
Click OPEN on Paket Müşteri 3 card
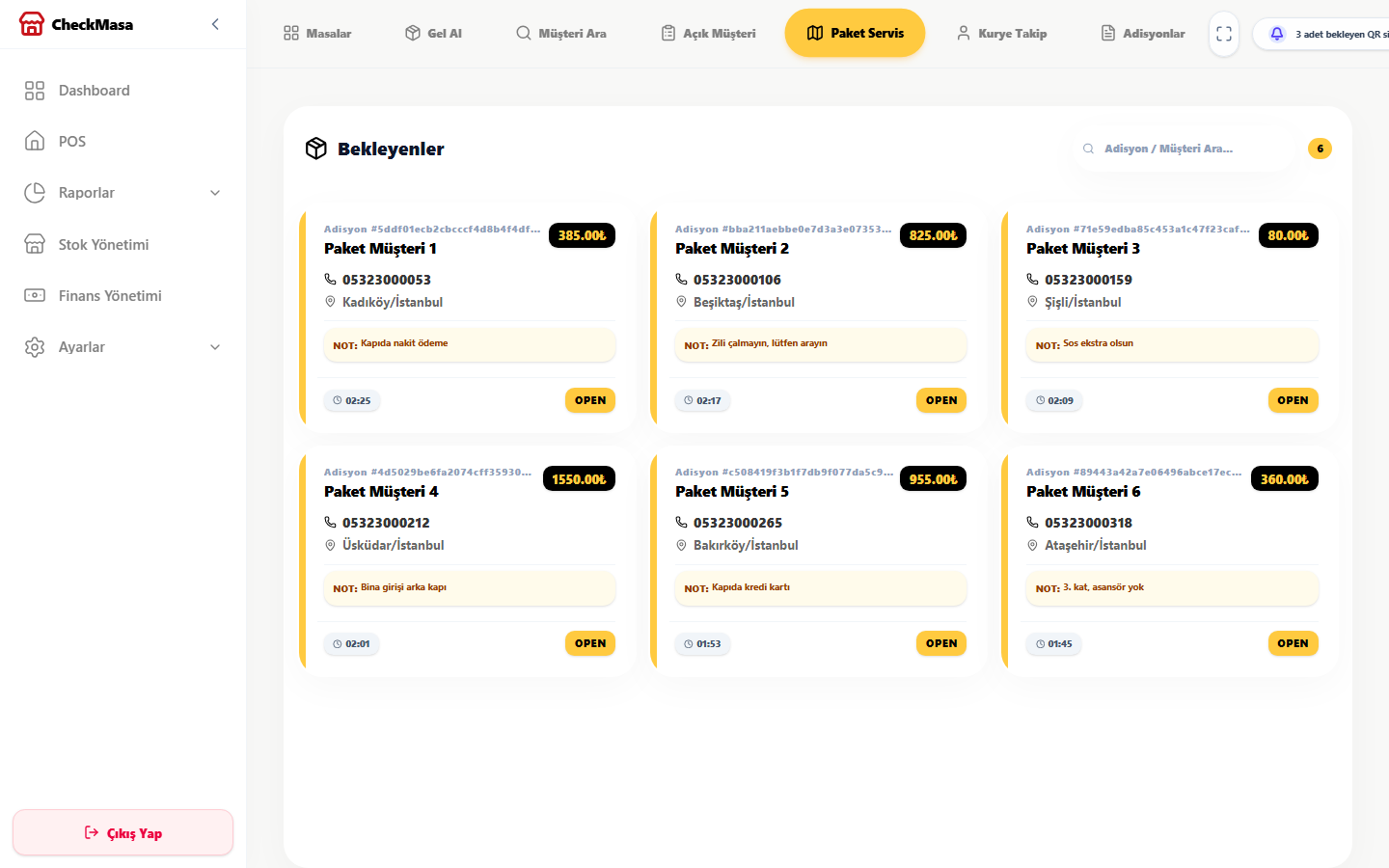click(x=1293, y=400)
